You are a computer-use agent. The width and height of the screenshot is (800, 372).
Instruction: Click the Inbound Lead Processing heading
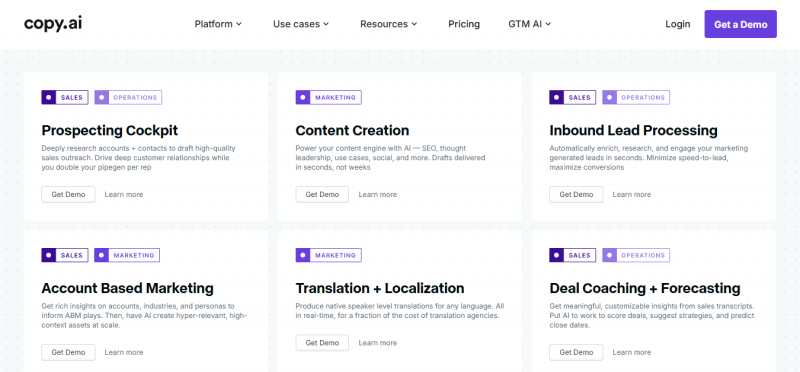coord(633,131)
